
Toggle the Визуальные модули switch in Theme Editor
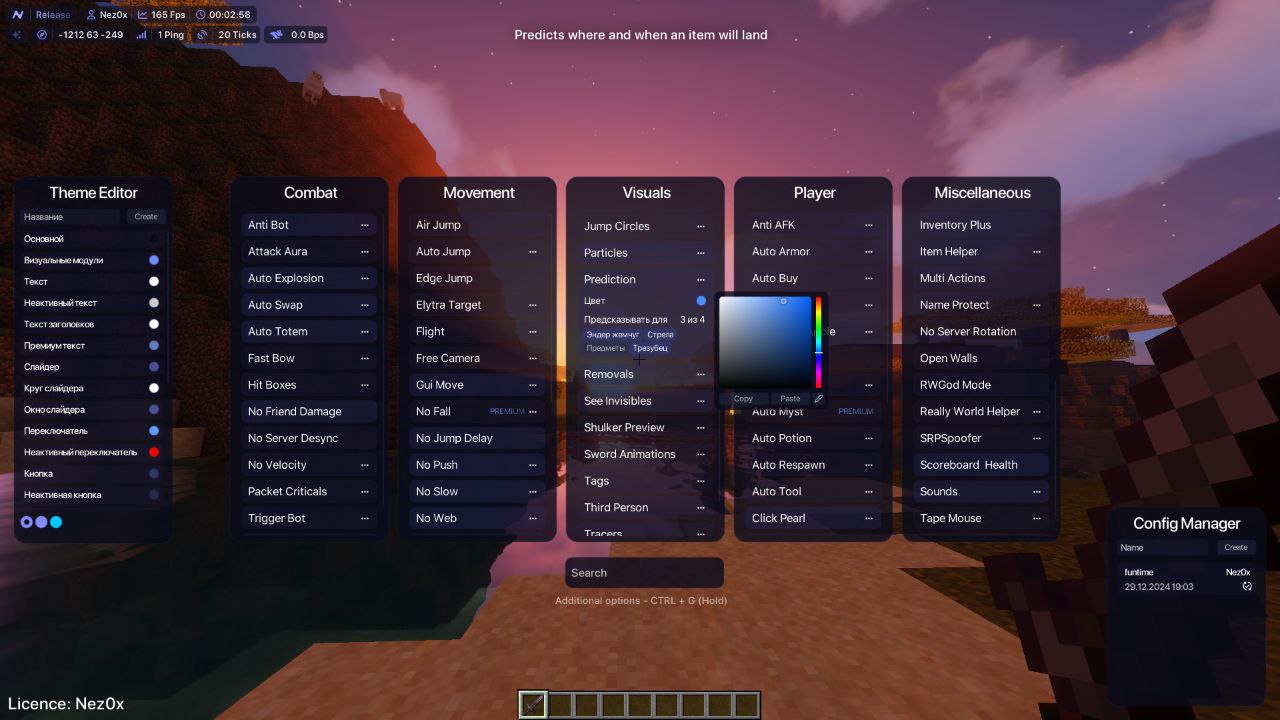click(x=152, y=258)
